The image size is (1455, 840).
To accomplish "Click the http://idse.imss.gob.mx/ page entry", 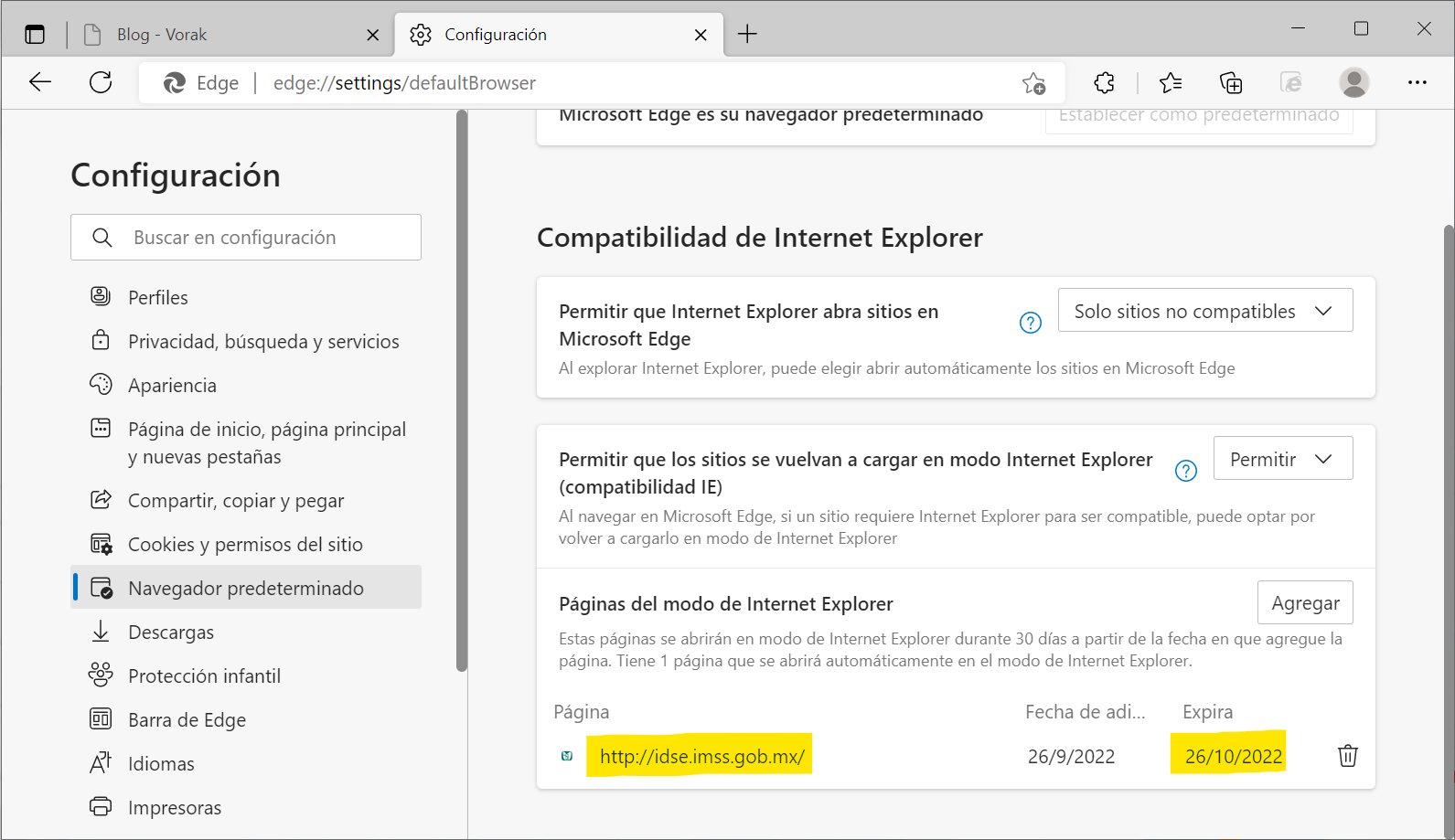I will 702,757.
